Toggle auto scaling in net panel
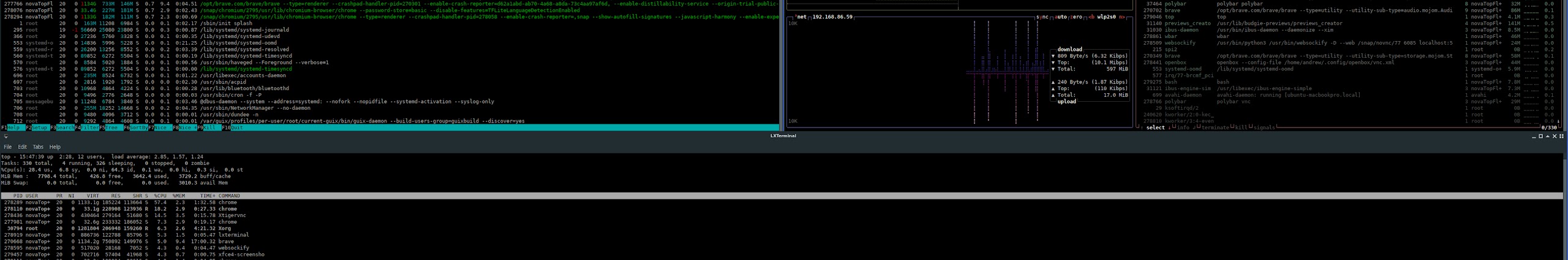 coord(1061,17)
